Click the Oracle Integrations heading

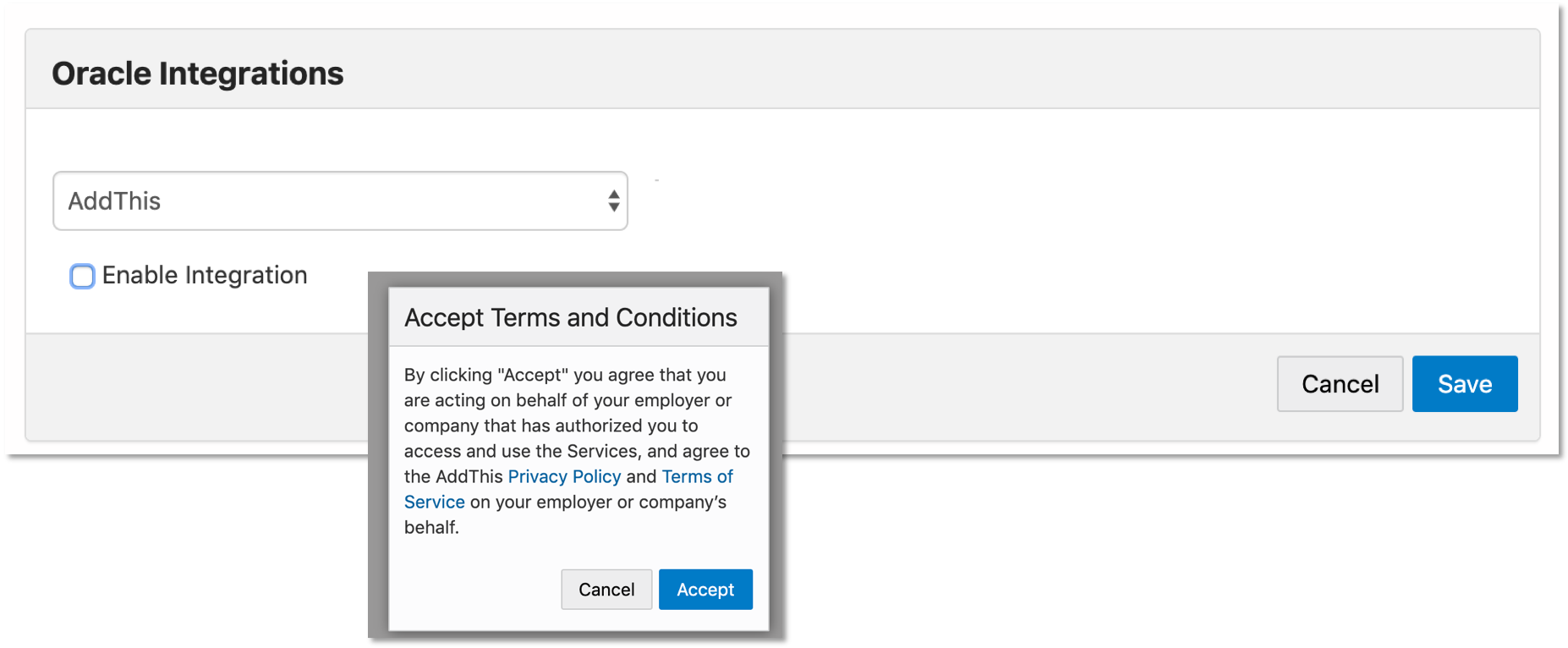(x=198, y=74)
